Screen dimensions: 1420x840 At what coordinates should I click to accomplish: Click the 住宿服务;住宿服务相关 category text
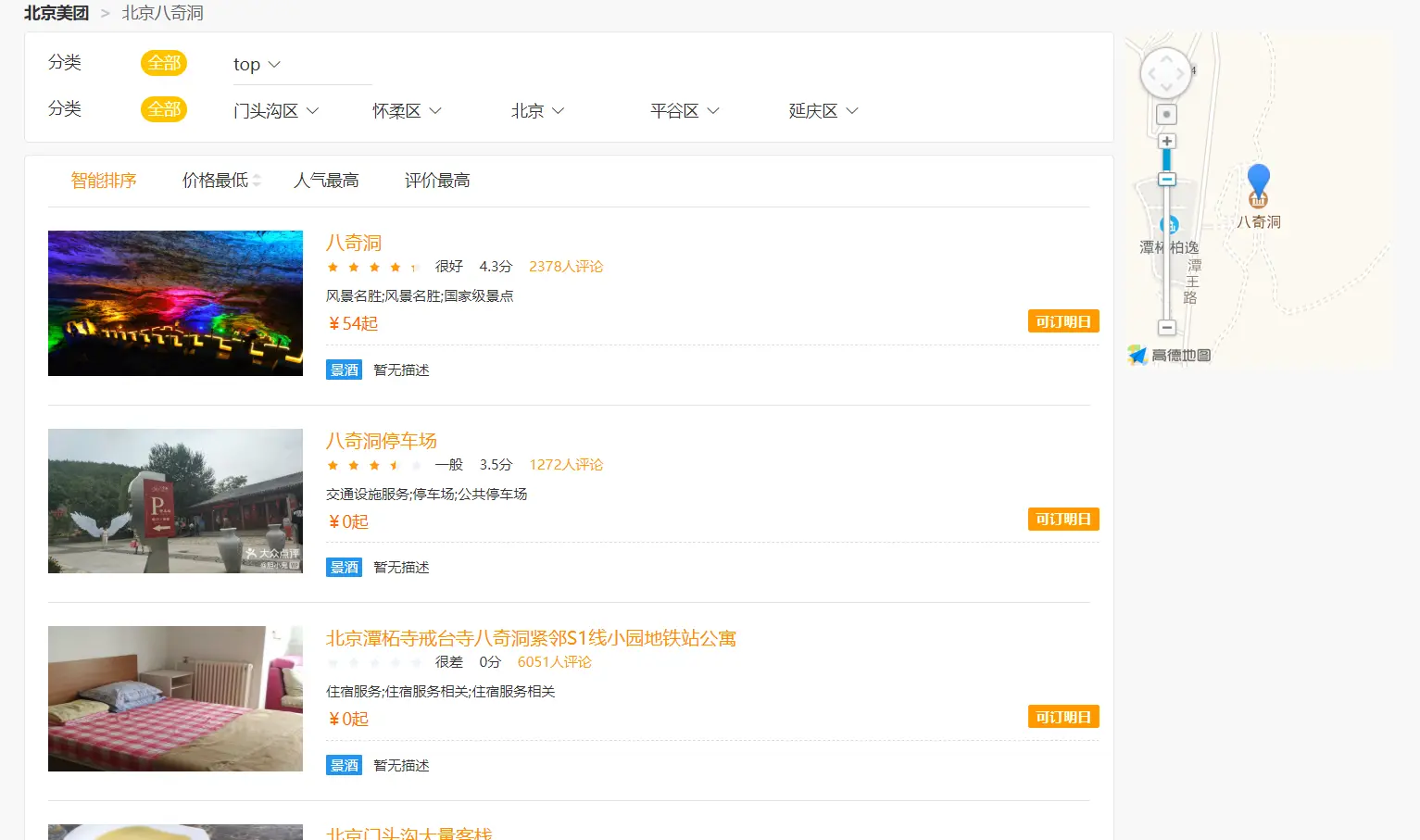[441, 692]
